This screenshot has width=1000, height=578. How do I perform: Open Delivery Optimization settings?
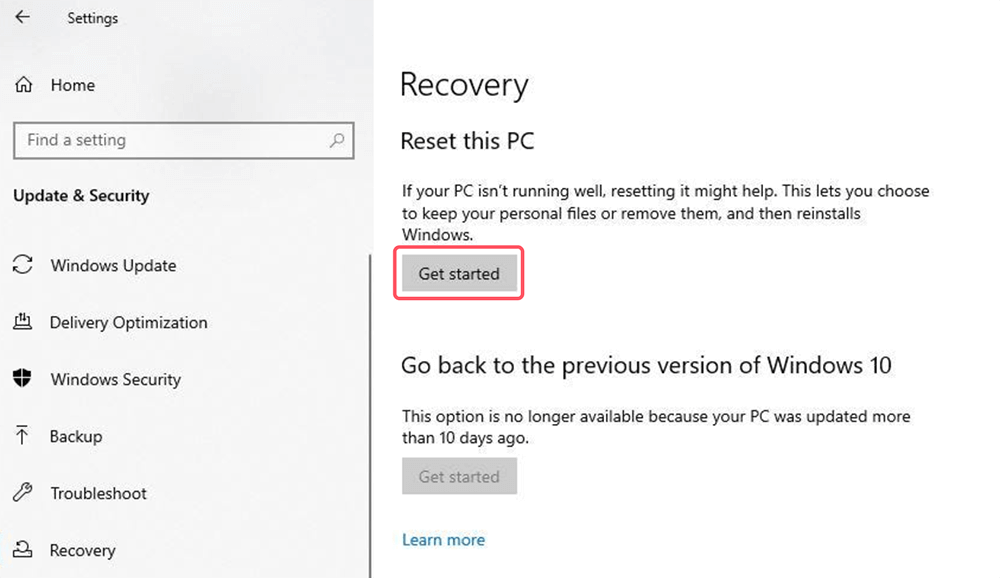tap(128, 322)
